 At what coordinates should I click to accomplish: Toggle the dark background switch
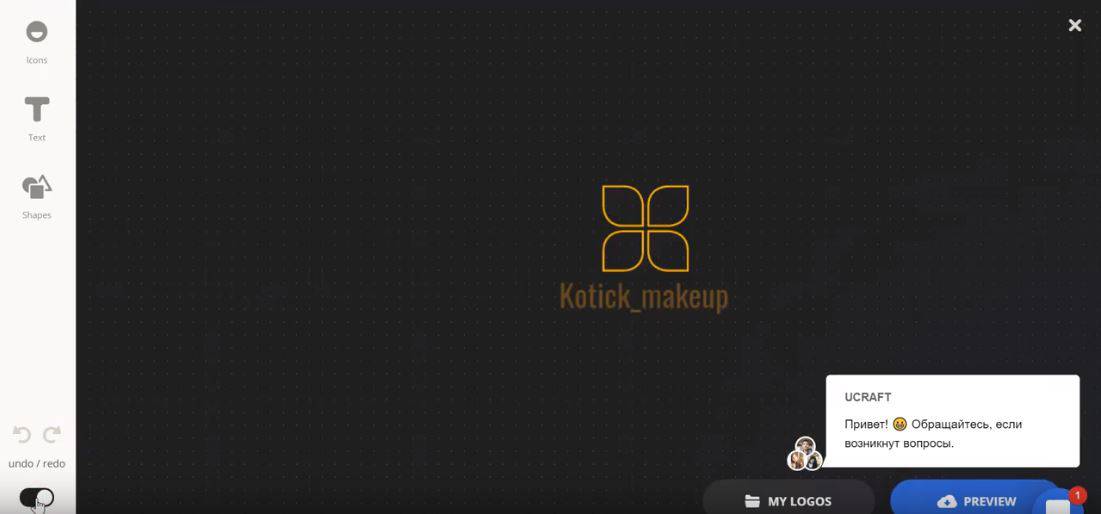(x=37, y=497)
